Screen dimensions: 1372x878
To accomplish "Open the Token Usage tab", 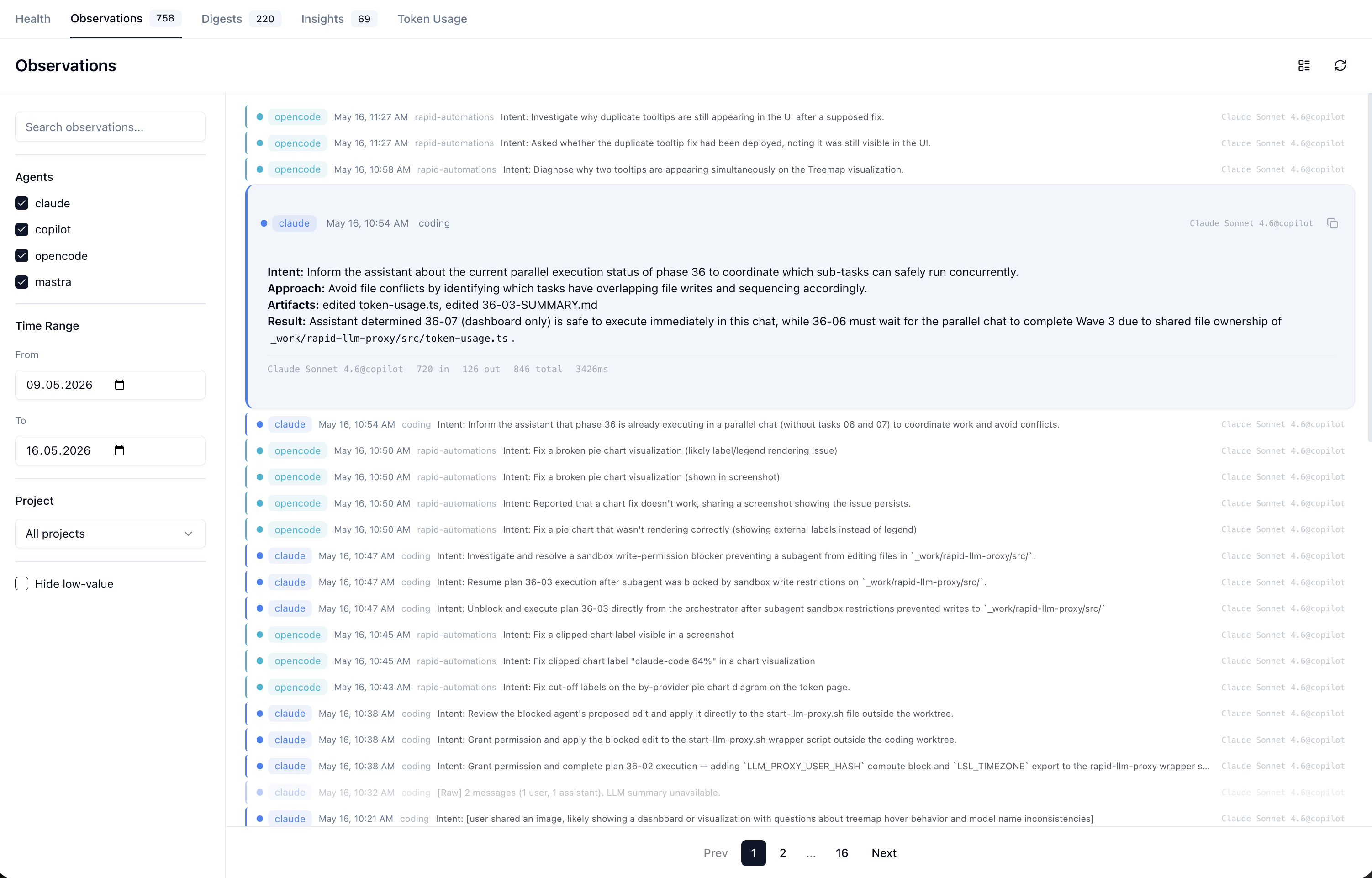I will pyautogui.click(x=432, y=19).
